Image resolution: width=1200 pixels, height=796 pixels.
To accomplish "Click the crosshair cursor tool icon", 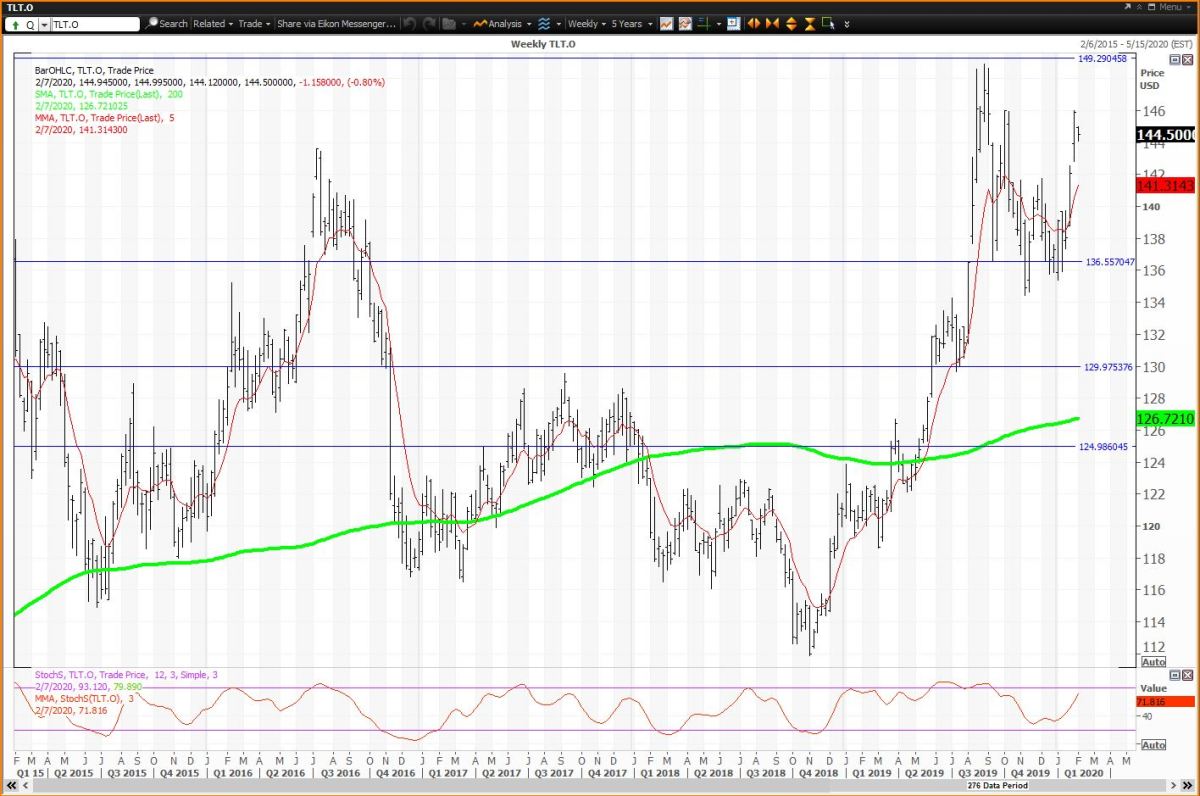I will tap(704, 23).
